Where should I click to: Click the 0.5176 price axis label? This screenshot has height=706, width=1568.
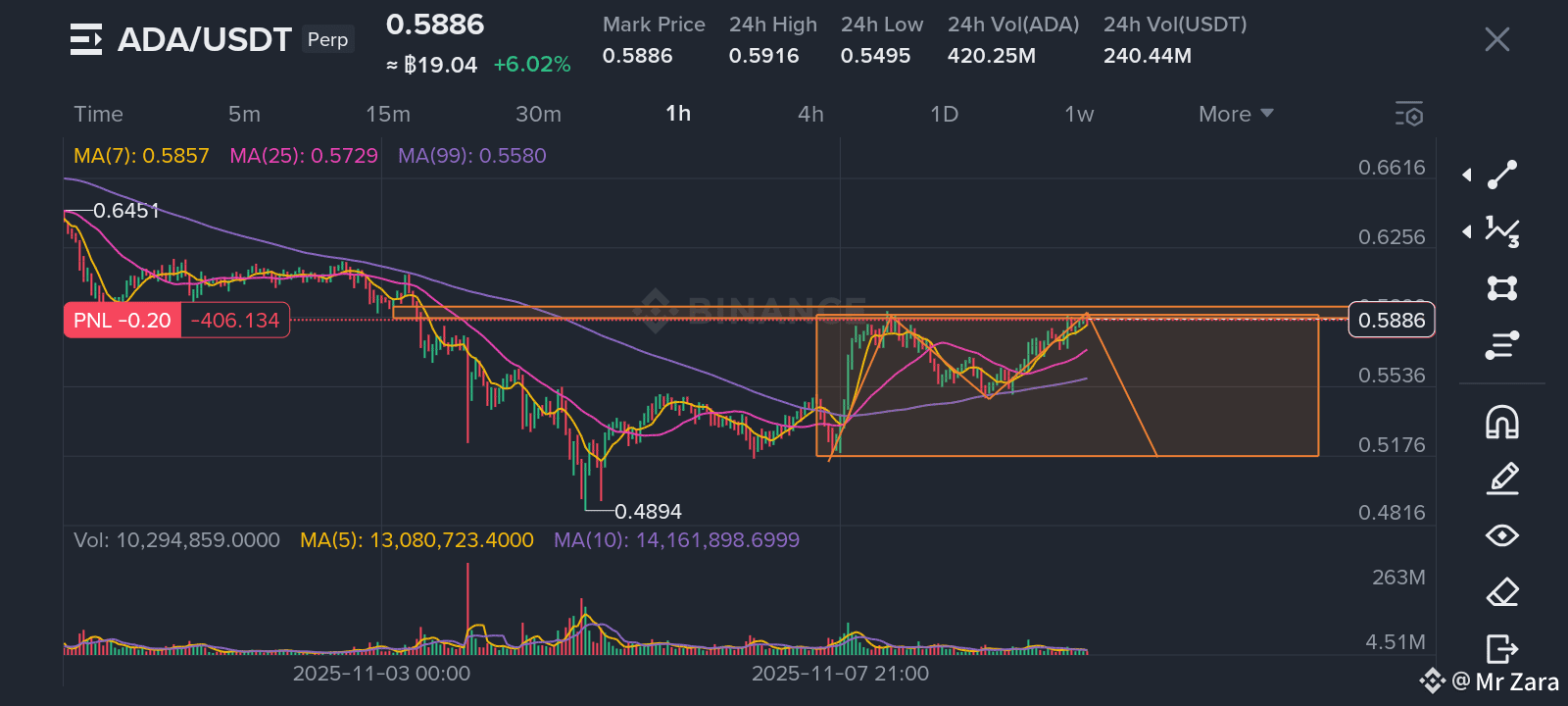[1392, 445]
